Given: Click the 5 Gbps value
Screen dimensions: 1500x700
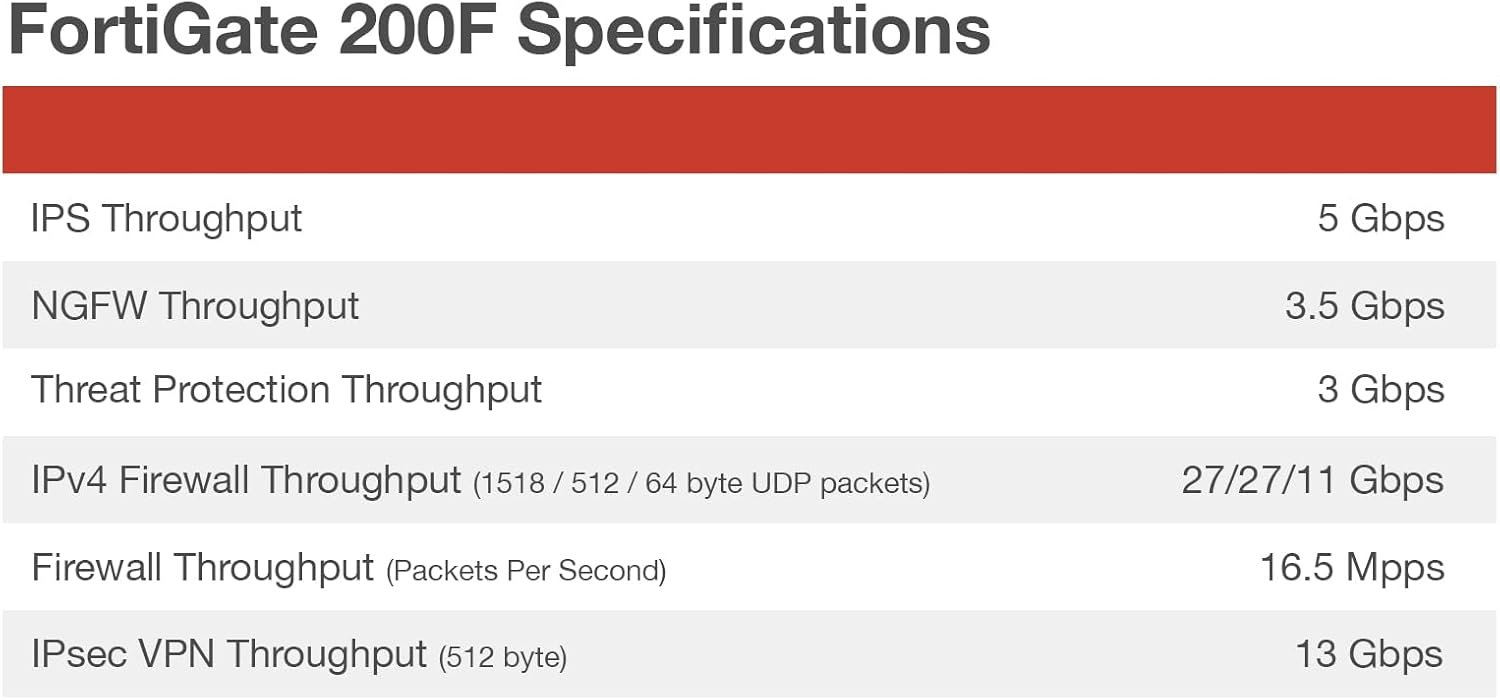Looking at the screenshot, I should pos(1380,218).
